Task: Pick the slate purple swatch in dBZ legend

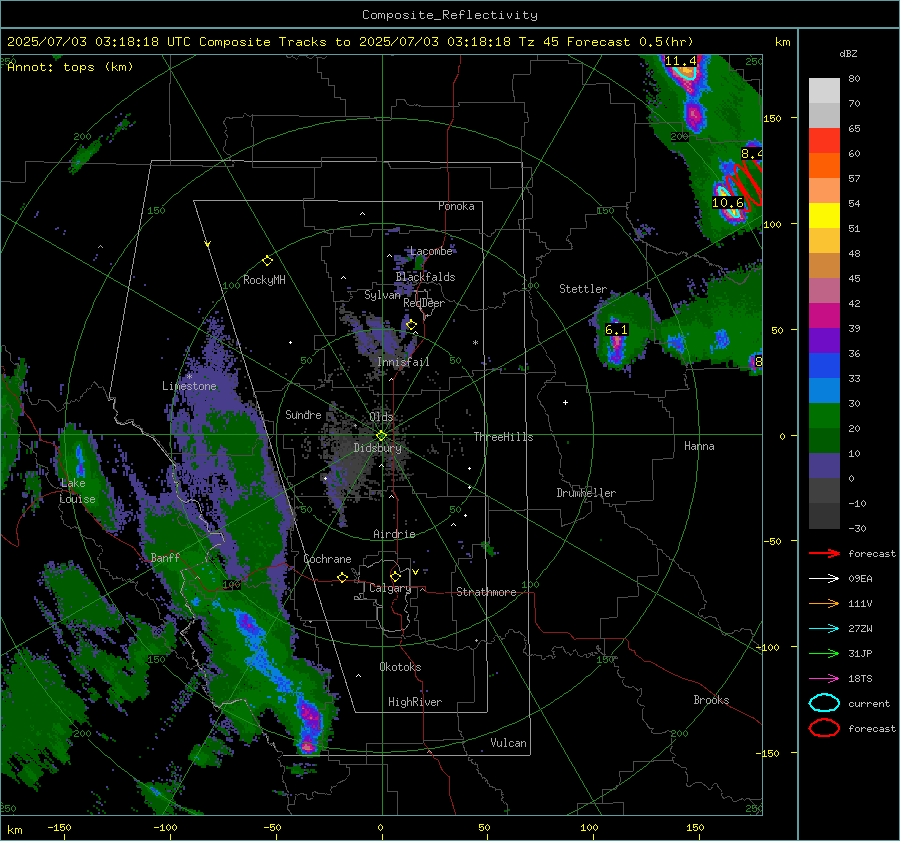Action: (x=824, y=466)
